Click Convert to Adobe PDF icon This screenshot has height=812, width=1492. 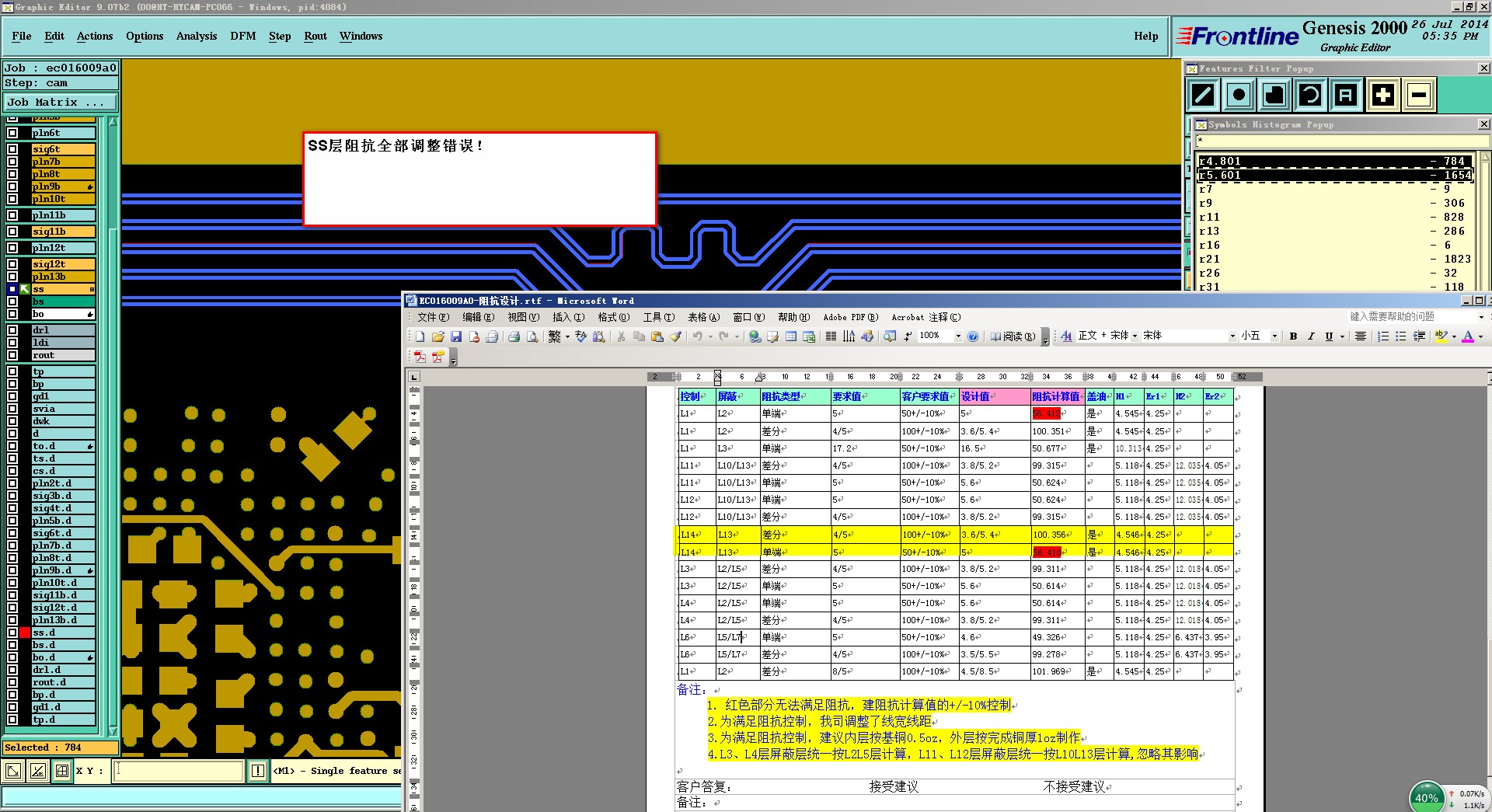(420, 357)
